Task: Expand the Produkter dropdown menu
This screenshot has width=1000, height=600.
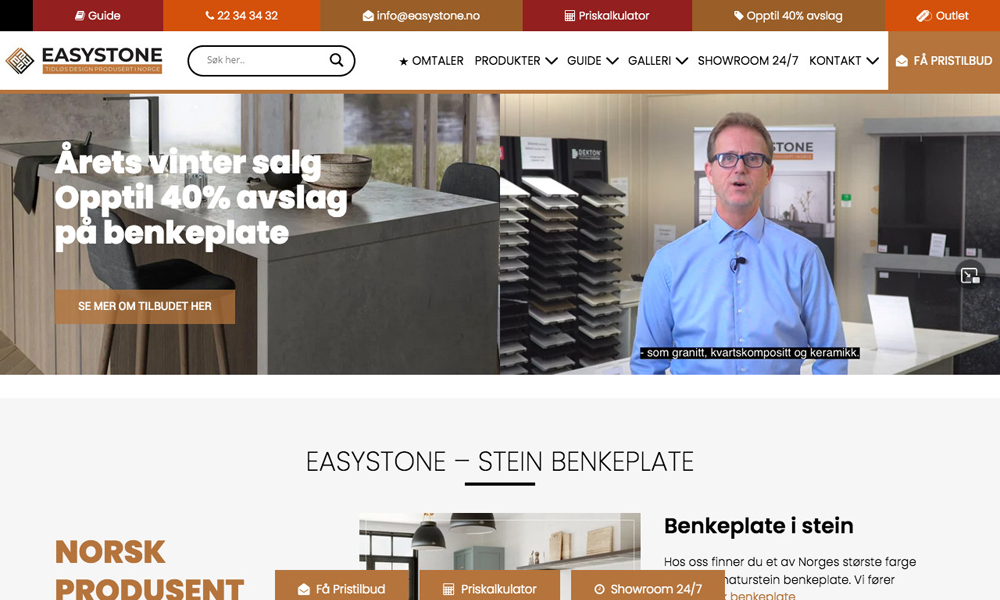Action: tap(515, 61)
